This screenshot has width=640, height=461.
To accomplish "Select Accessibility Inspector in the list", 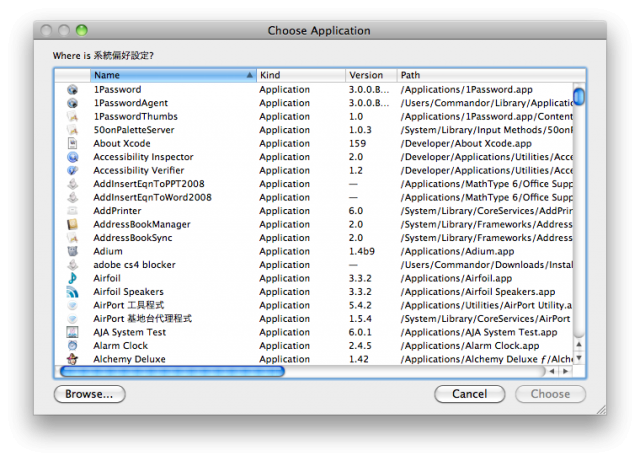I will pyautogui.click(x=143, y=157).
